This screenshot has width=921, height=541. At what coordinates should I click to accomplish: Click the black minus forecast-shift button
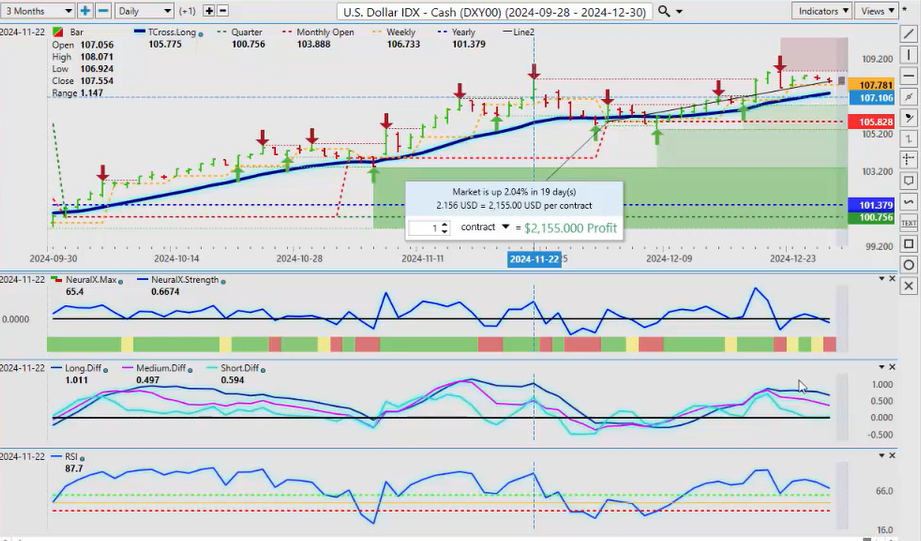223,11
